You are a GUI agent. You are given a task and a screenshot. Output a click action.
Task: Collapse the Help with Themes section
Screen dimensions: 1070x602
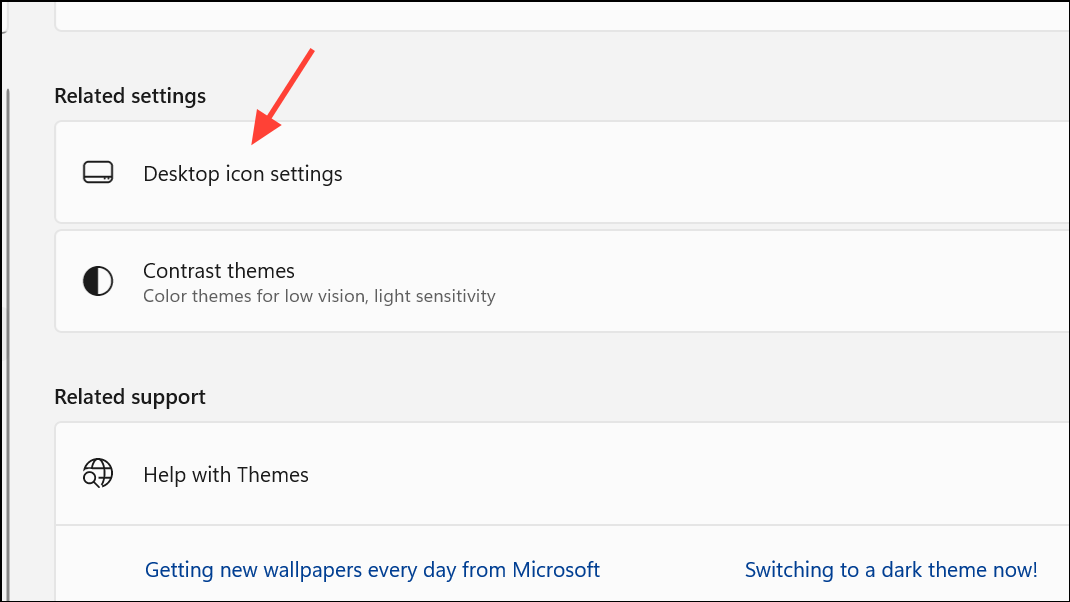coord(600,474)
